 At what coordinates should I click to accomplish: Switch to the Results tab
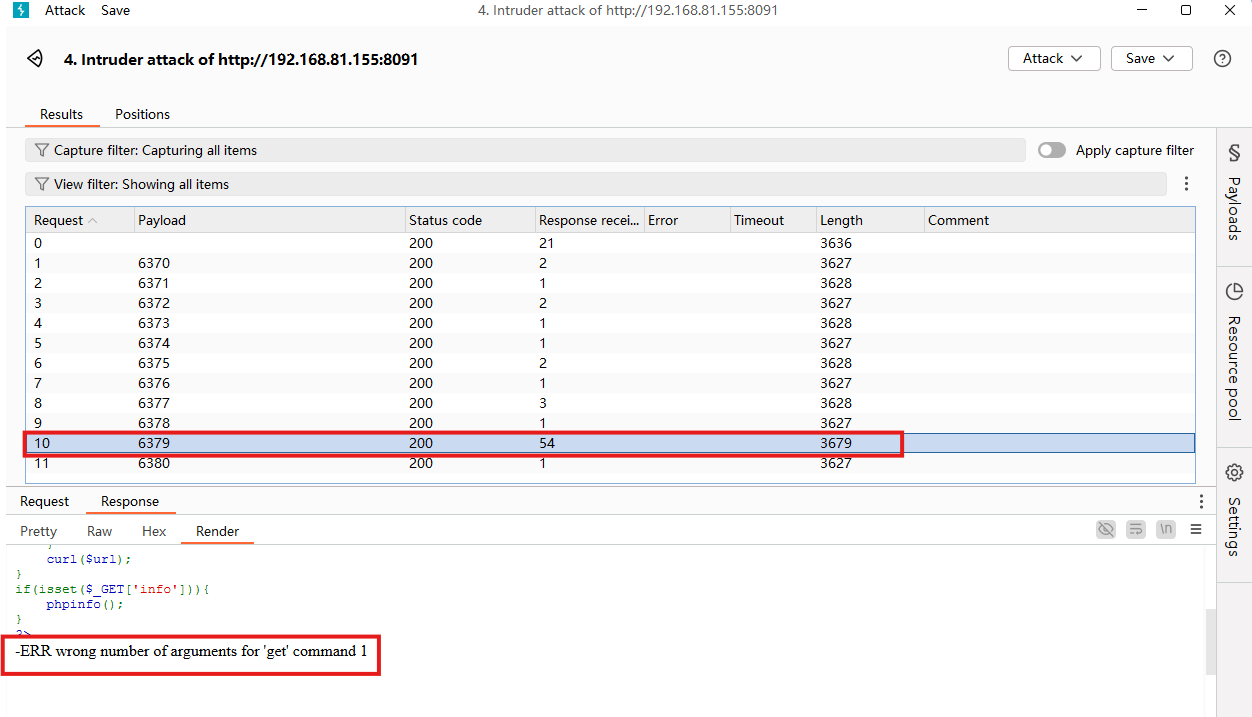pyautogui.click(x=61, y=114)
